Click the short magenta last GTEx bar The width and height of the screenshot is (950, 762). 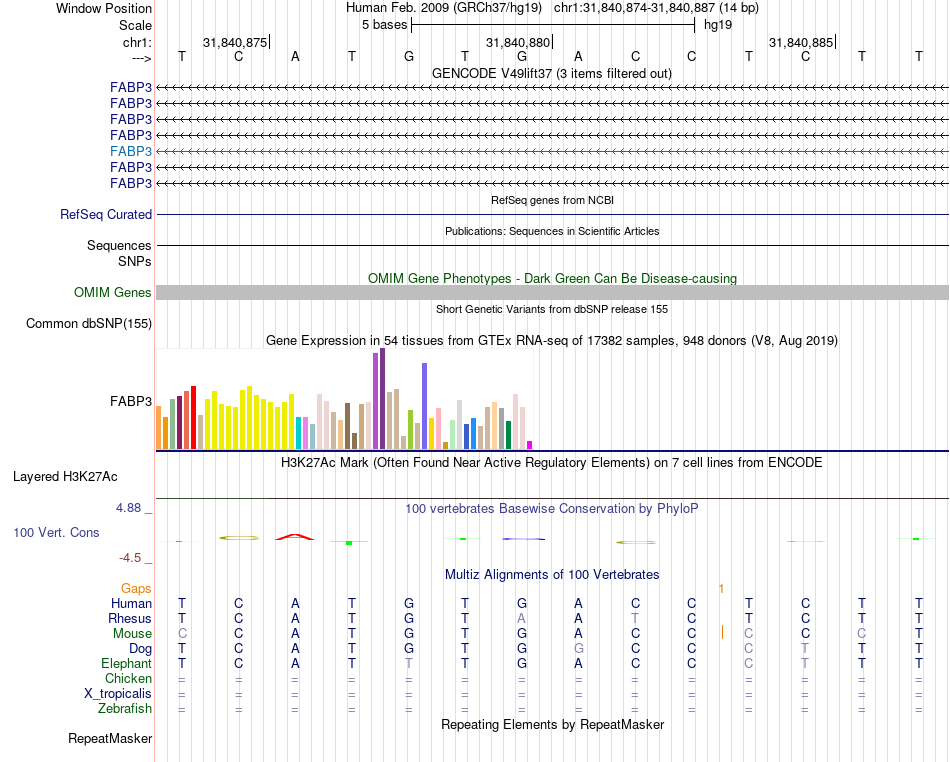click(x=530, y=445)
